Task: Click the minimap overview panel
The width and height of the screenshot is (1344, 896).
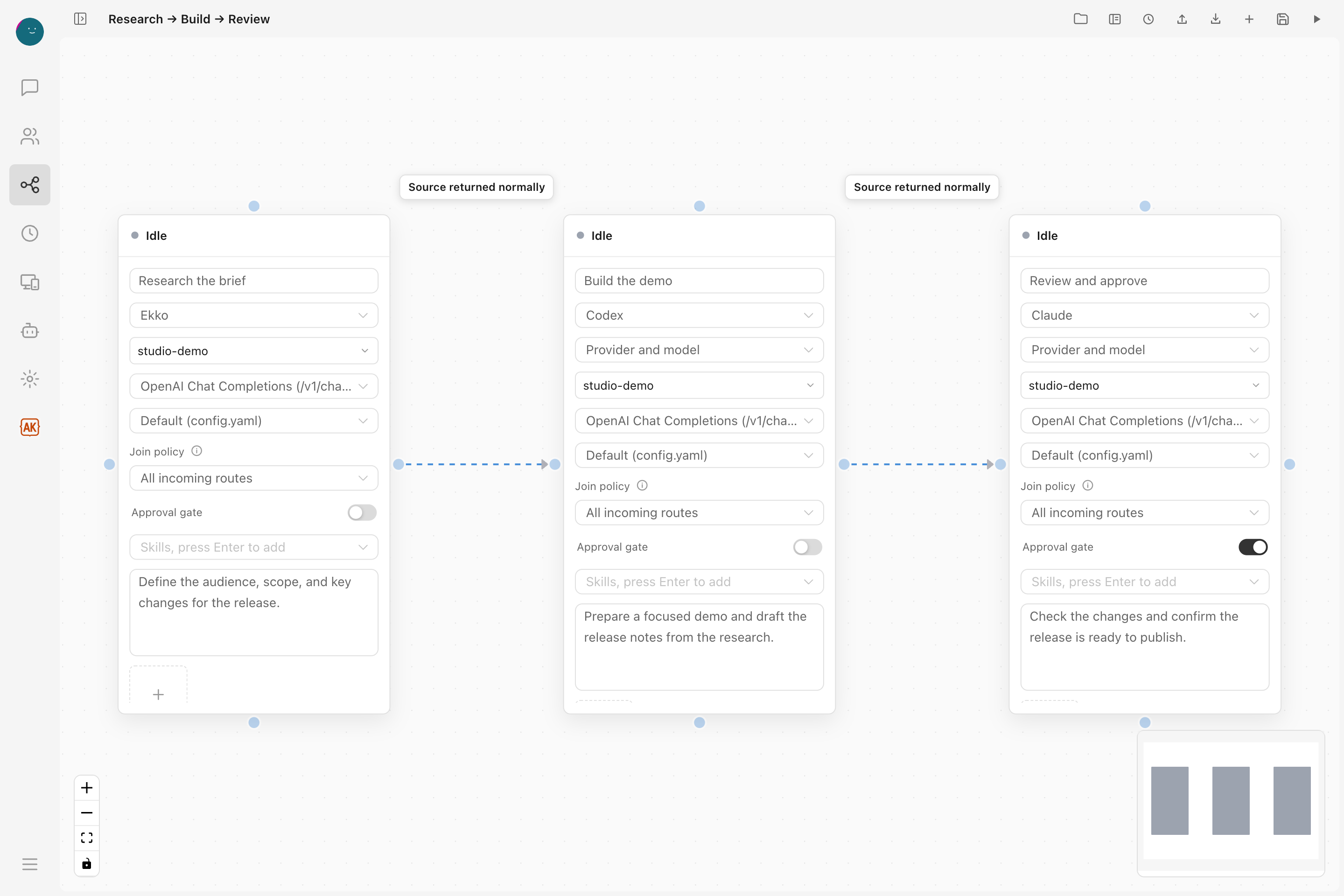Action: tap(1231, 803)
